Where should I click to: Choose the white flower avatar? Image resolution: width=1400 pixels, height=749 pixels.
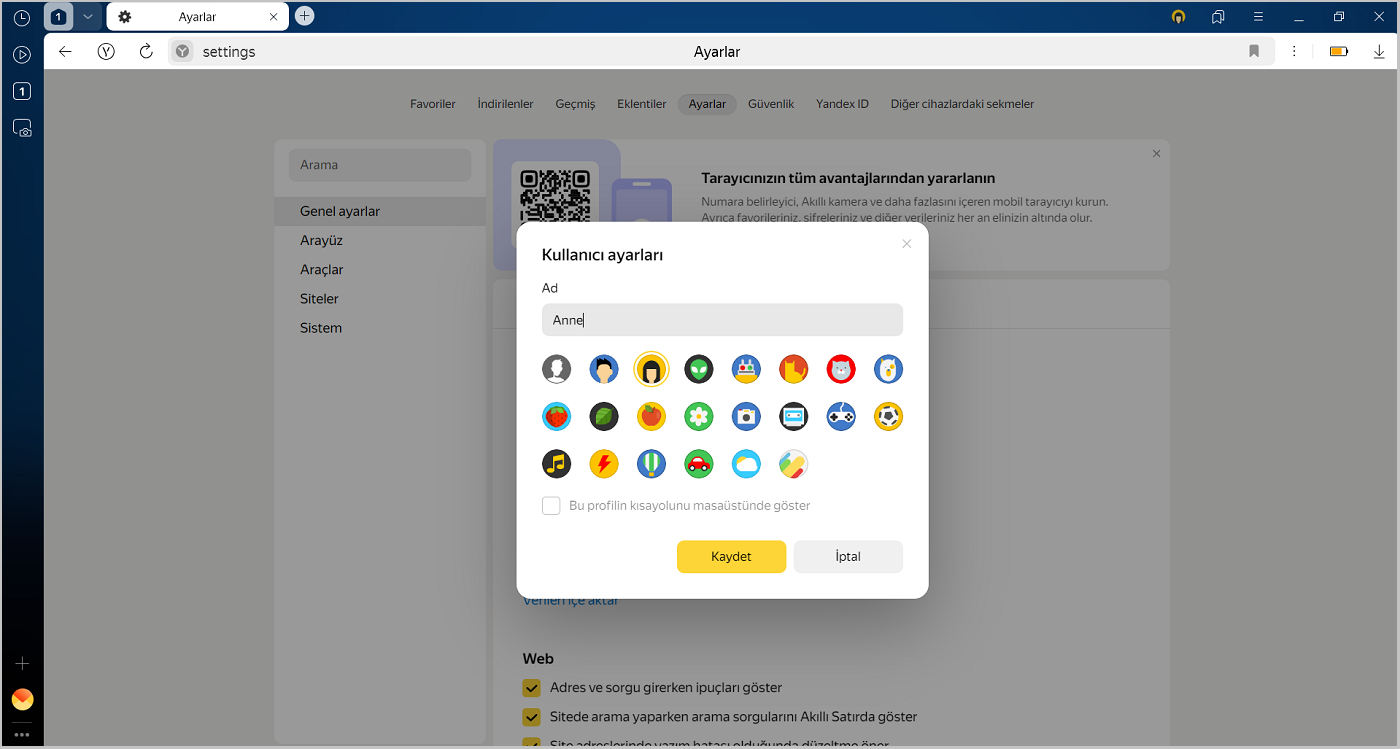699,417
